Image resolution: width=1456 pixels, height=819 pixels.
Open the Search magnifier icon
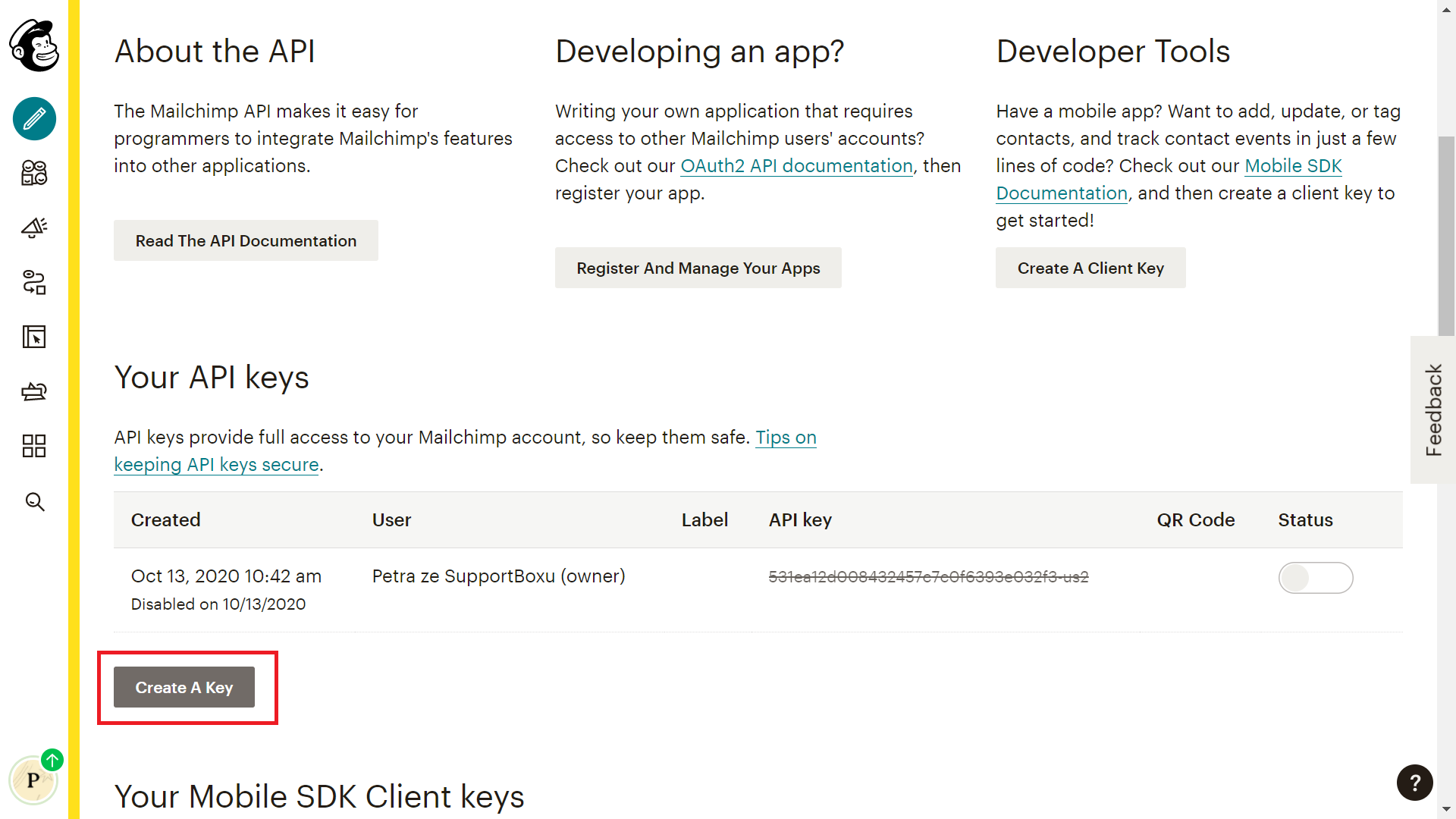(x=35, y=501)
